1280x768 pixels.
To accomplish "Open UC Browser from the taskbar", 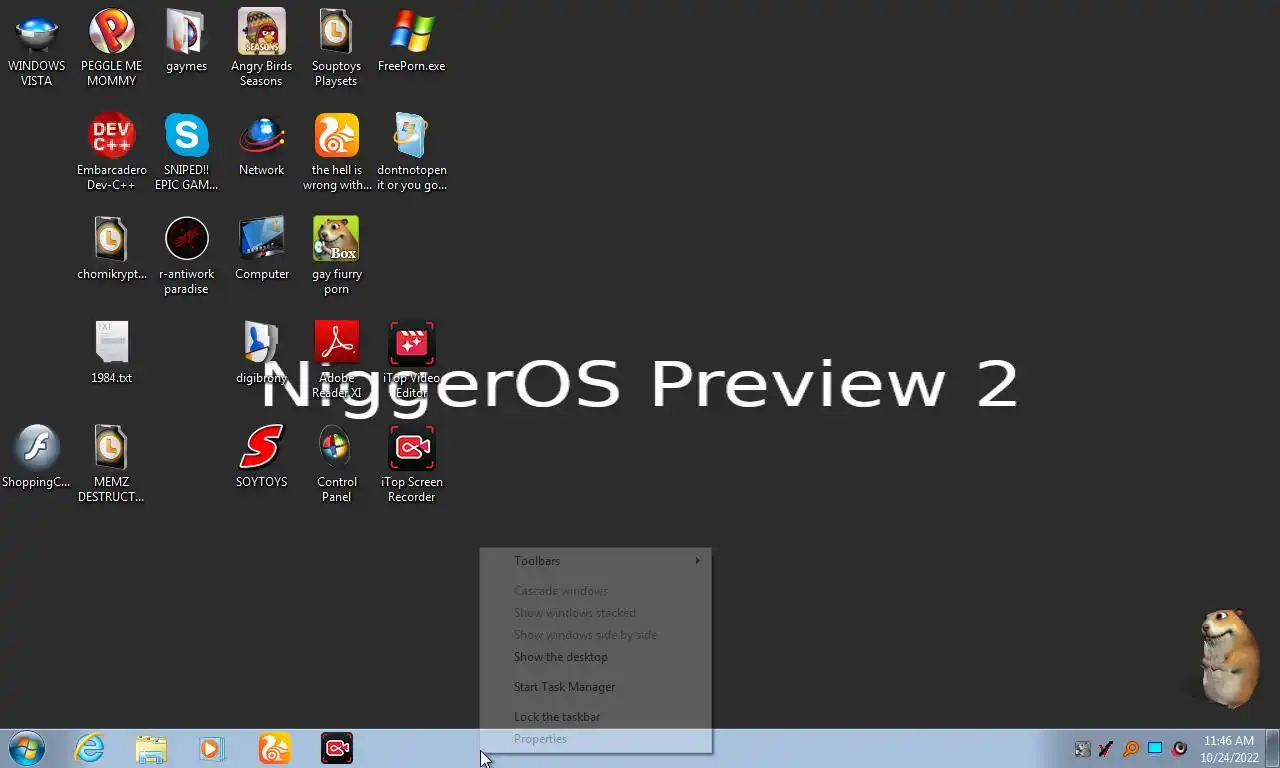I will [x=274, y=748].
